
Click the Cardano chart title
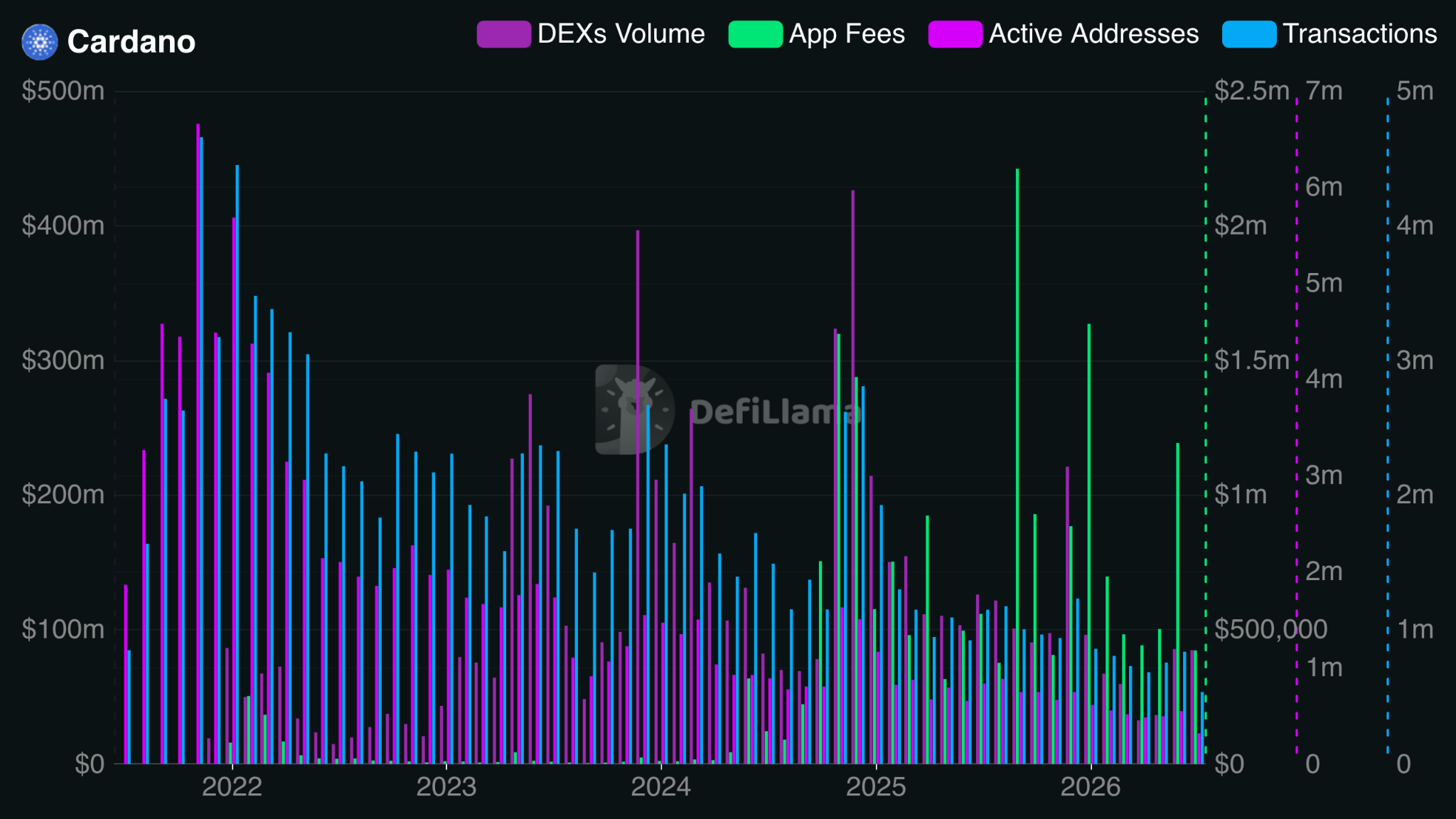point(132,42)
